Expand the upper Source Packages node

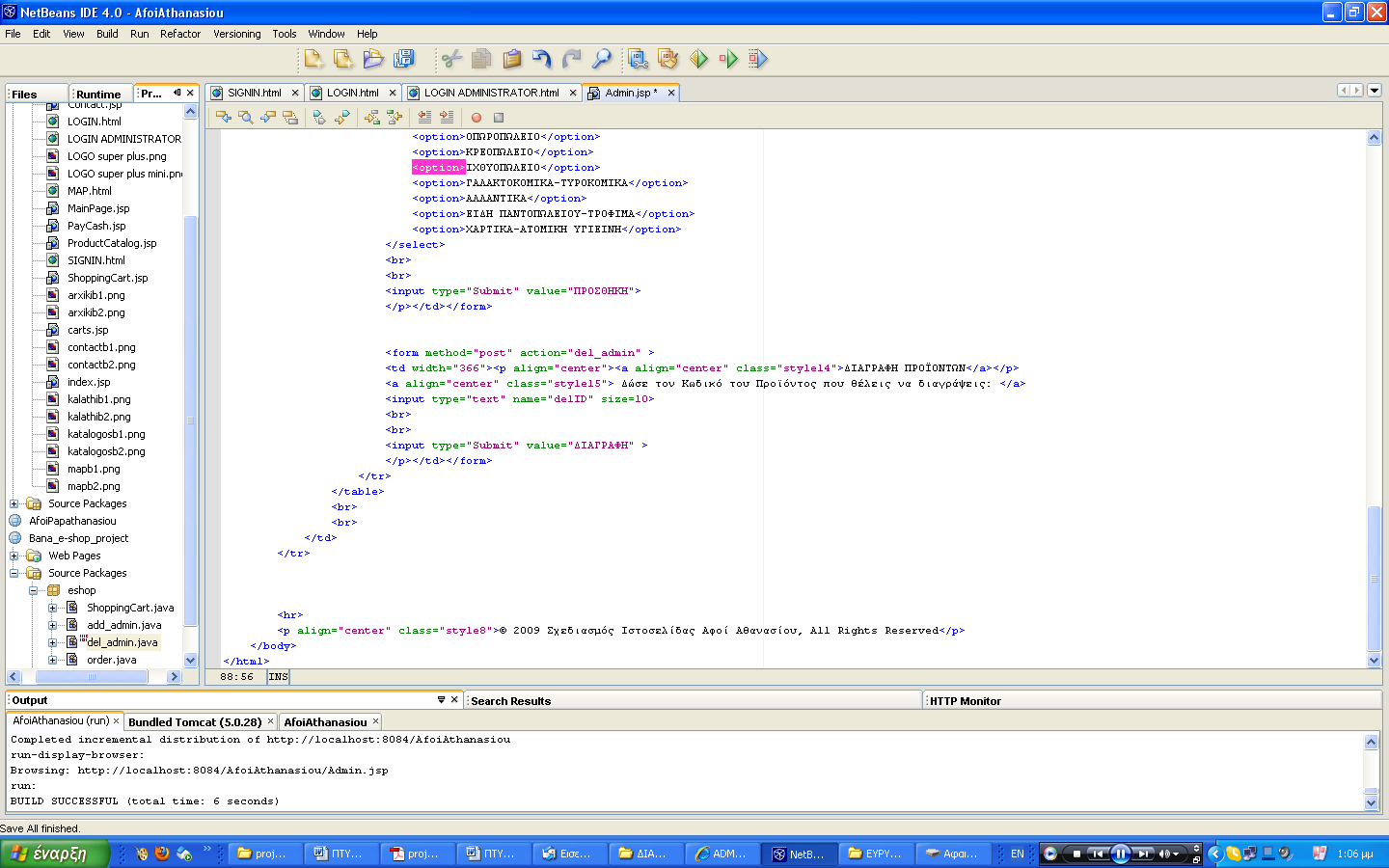tap(14, 503)
